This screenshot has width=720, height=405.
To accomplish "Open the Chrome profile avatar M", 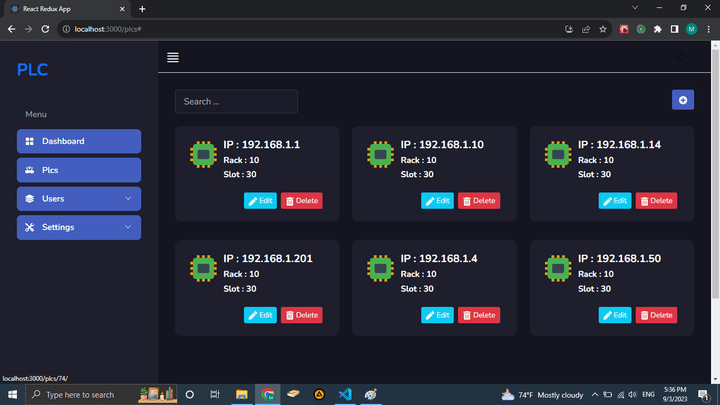I will [692, 29].
